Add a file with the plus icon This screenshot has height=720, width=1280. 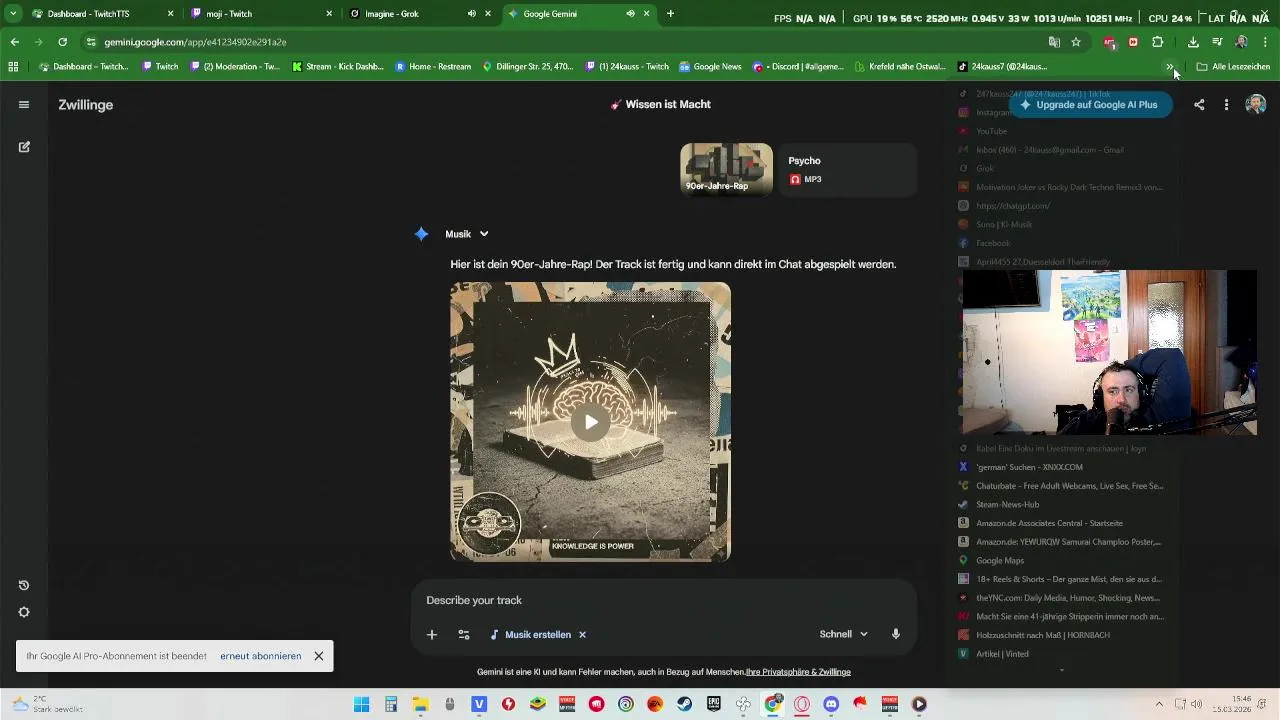(432, 634)
